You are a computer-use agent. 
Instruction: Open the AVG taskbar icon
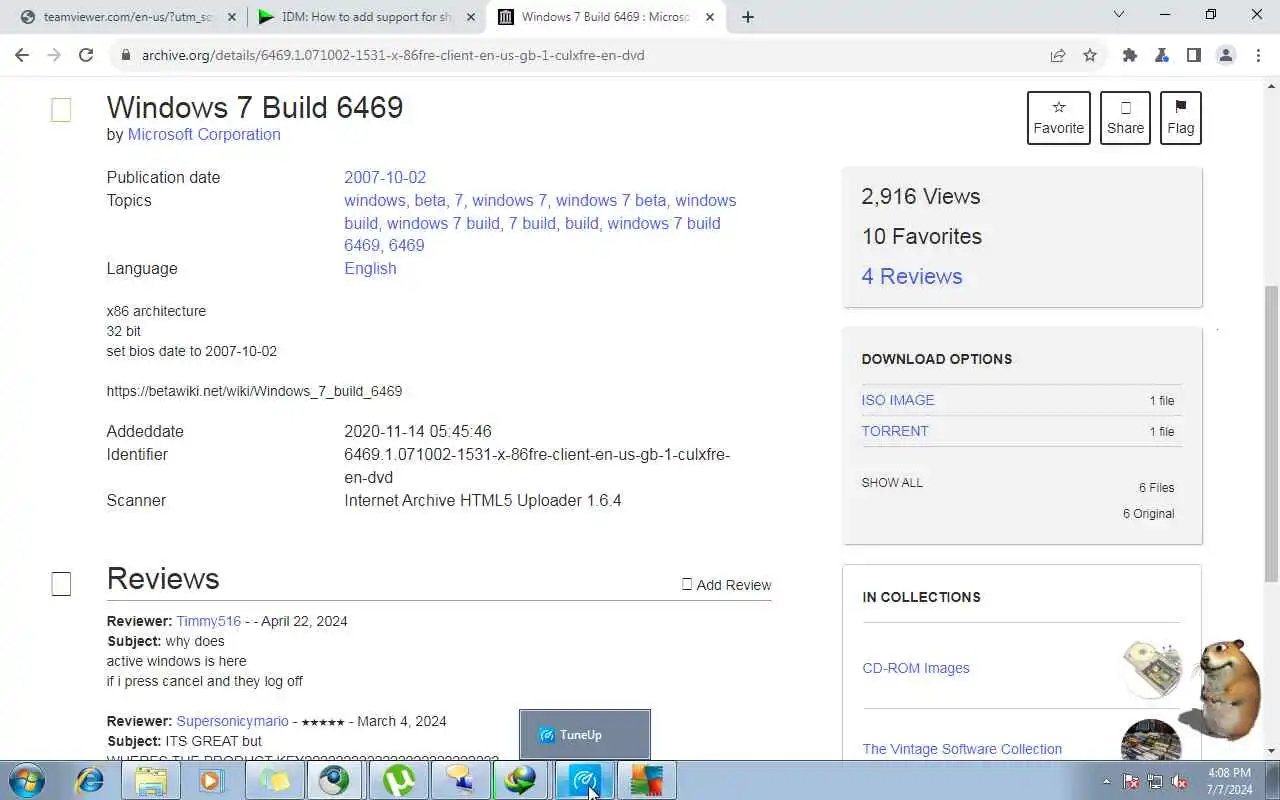tap(646, 781)
